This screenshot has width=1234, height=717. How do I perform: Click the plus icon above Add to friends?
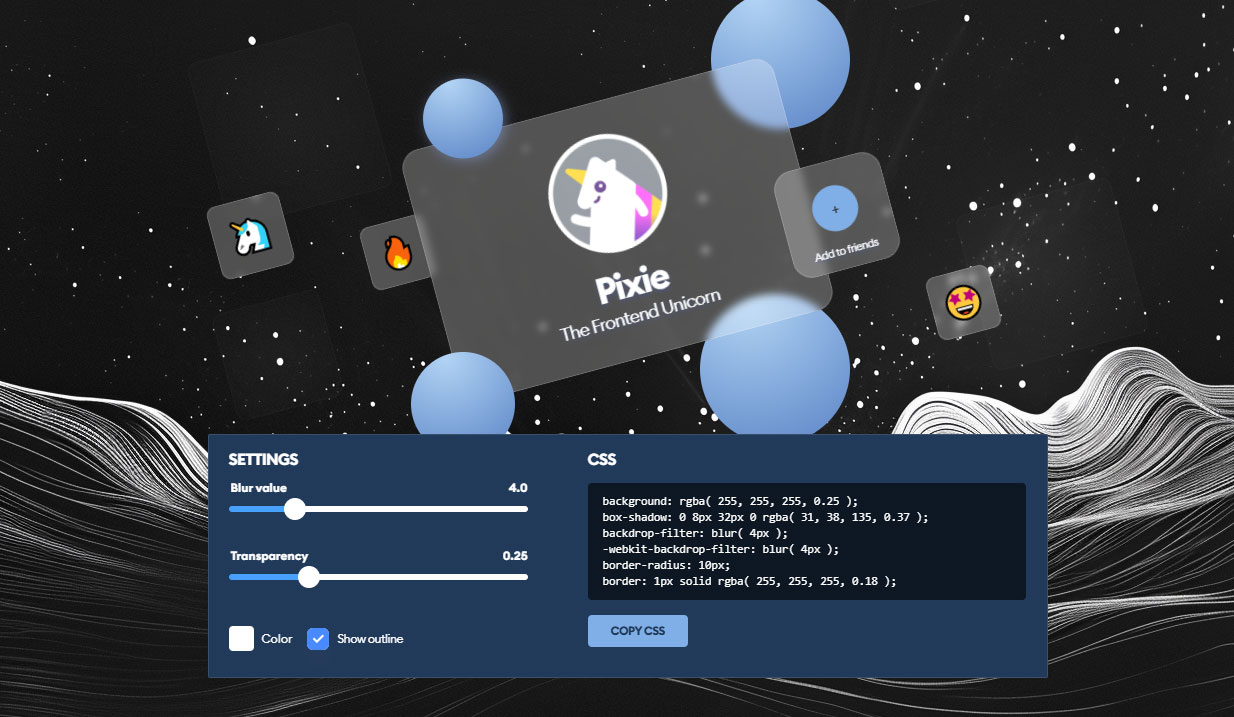835,209
